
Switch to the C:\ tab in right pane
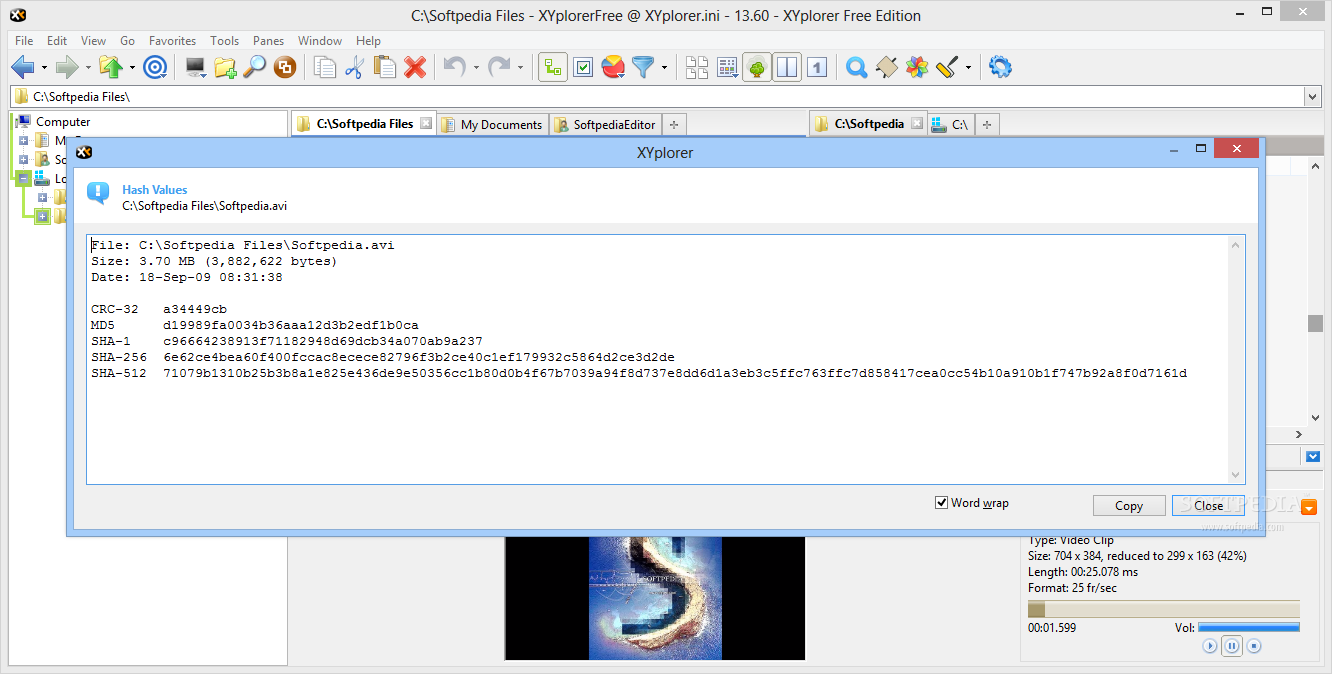point(950,125)
